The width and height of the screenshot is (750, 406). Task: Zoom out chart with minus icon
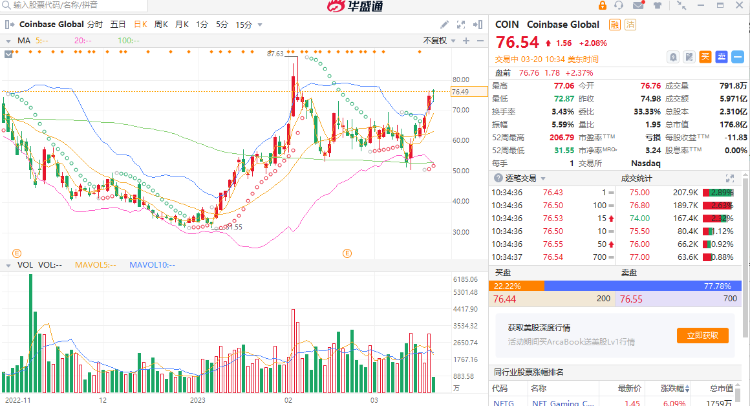[480, 41]
